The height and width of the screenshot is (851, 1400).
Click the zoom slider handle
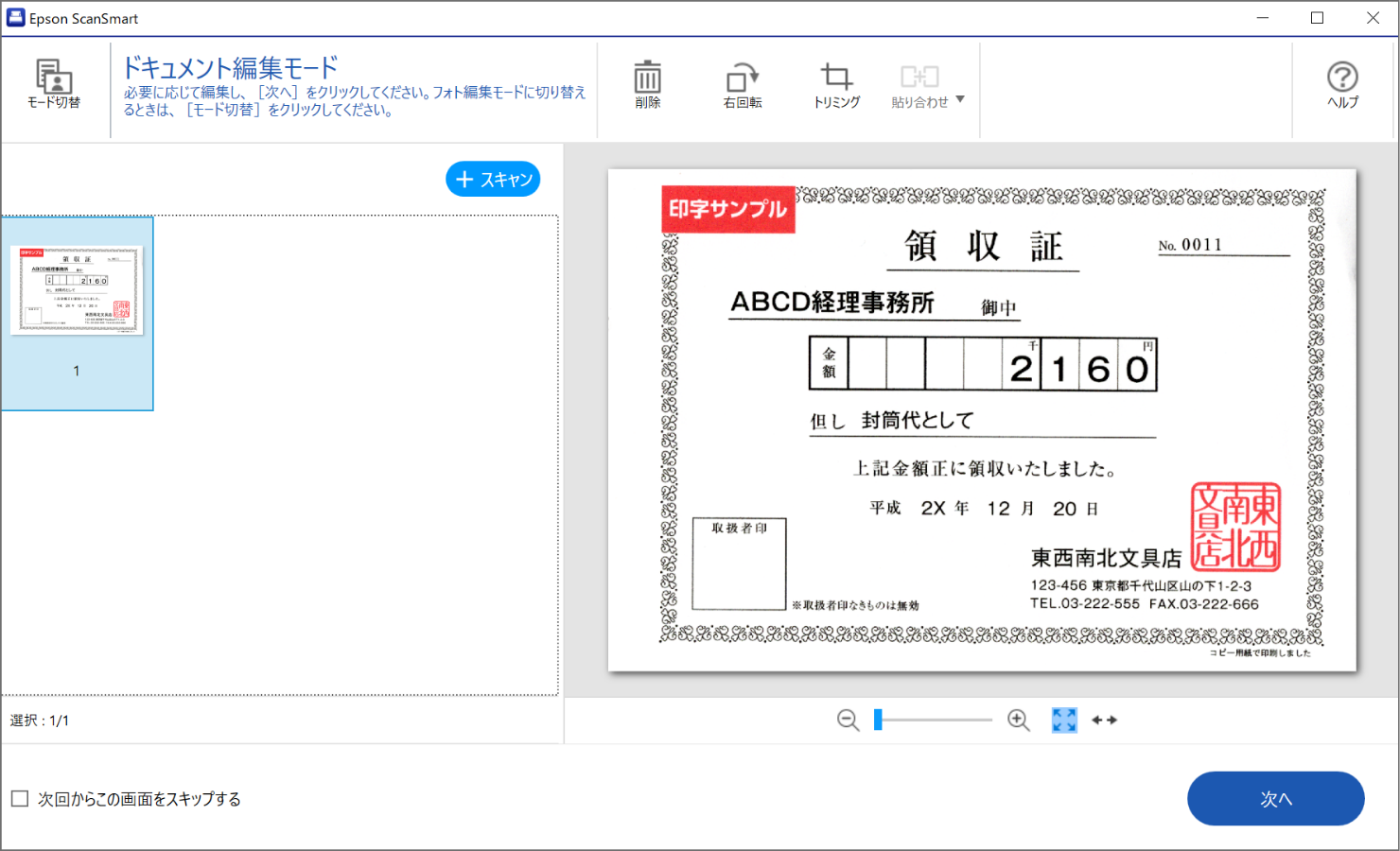[x=878, y=721]
